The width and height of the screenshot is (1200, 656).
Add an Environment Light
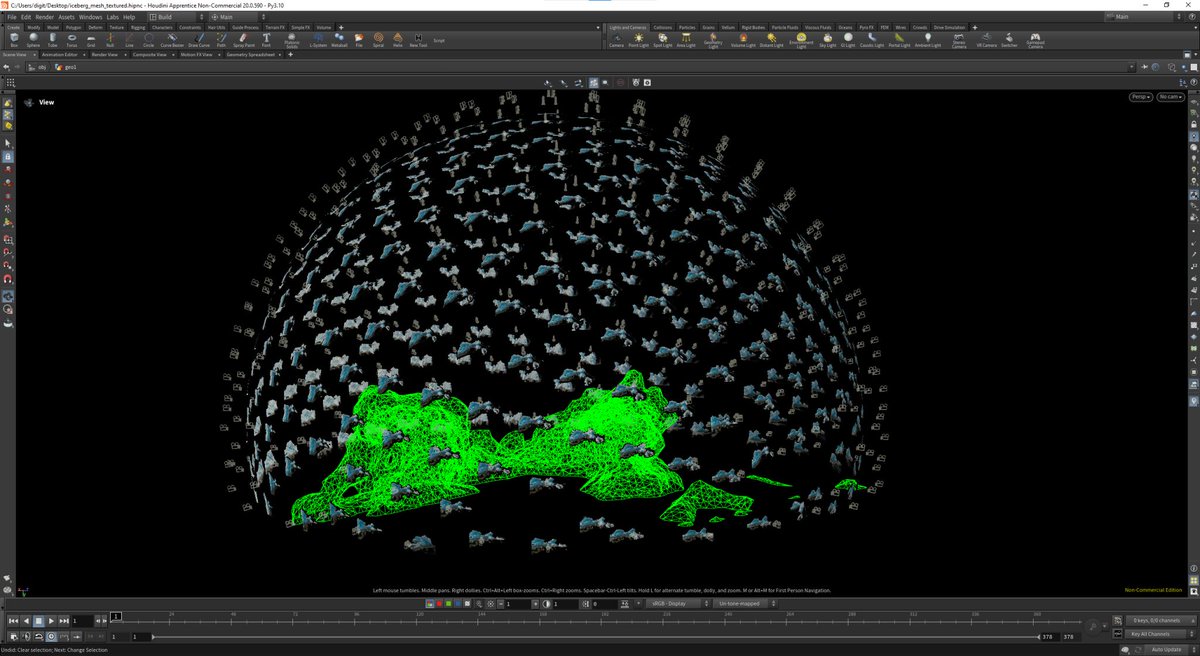(x=801, y=41)
